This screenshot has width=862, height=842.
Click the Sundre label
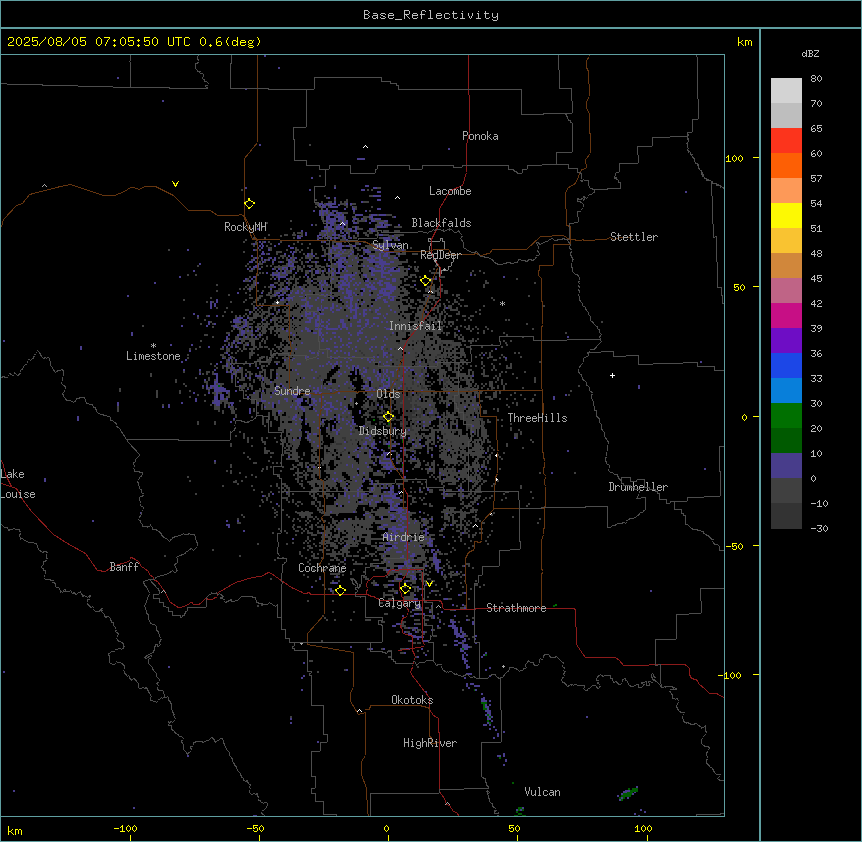(x=292, y=391)
